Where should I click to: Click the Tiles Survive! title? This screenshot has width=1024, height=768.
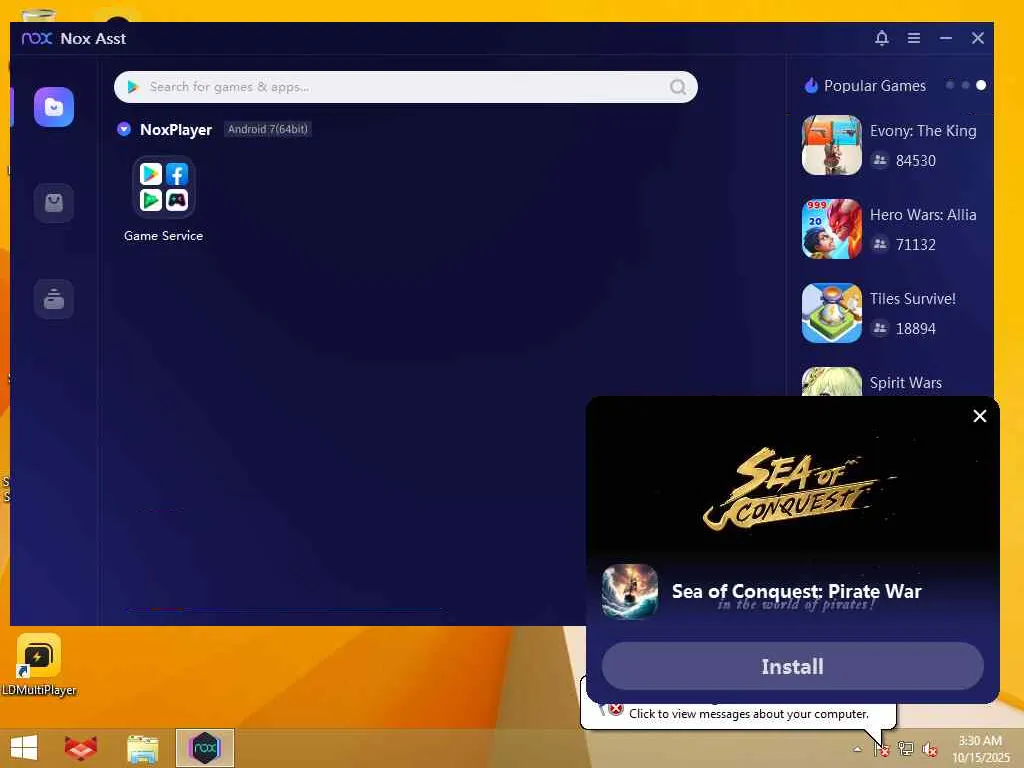coord(912,299)
